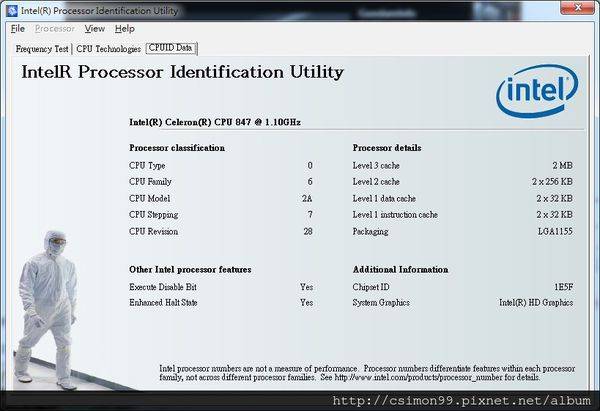Screen dimensions: 600x411
Task: Click the 1E5F chipset value
Action: (x=564, y=287)
